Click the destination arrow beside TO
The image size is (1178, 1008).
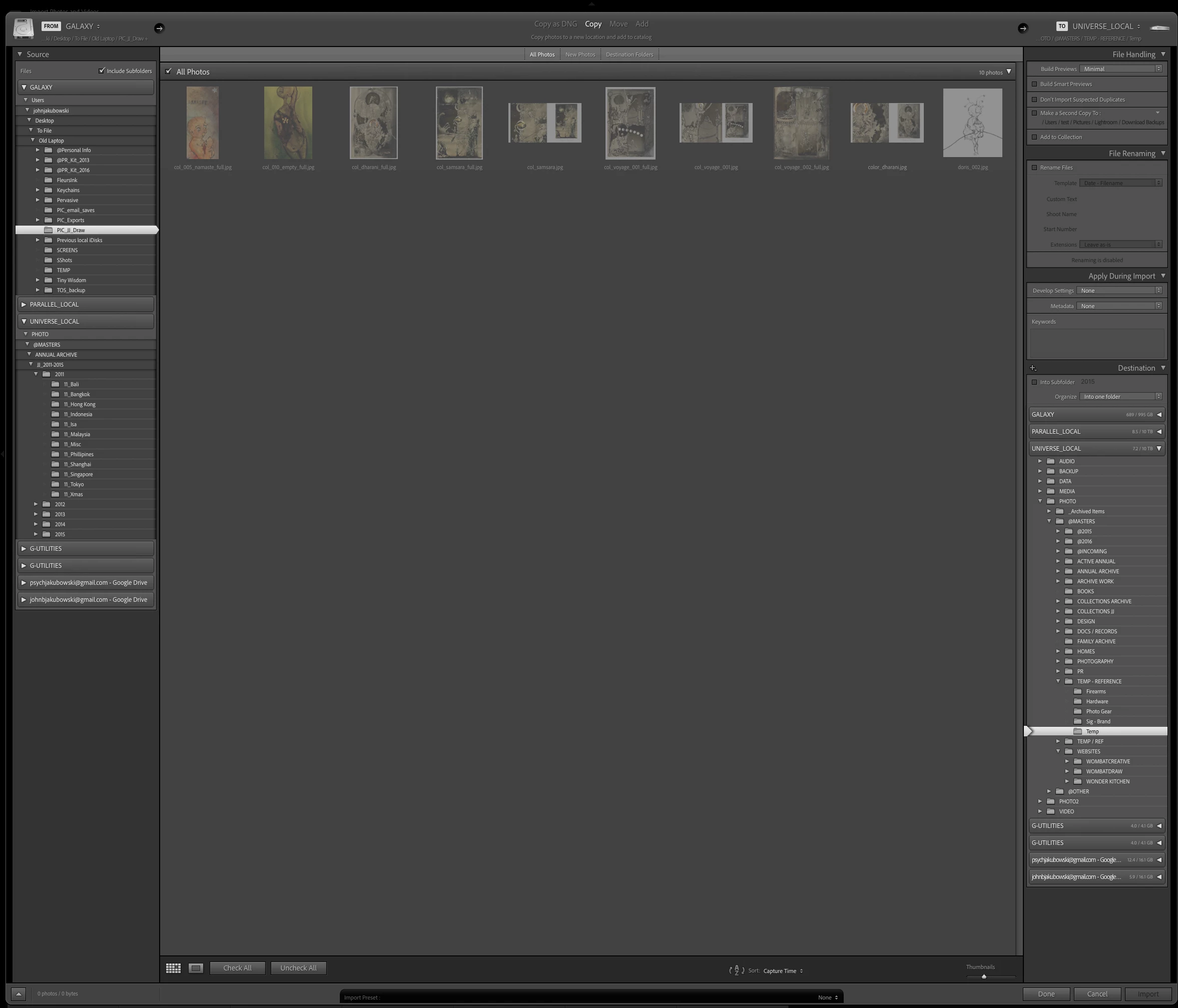click(x=1022, y=28)
